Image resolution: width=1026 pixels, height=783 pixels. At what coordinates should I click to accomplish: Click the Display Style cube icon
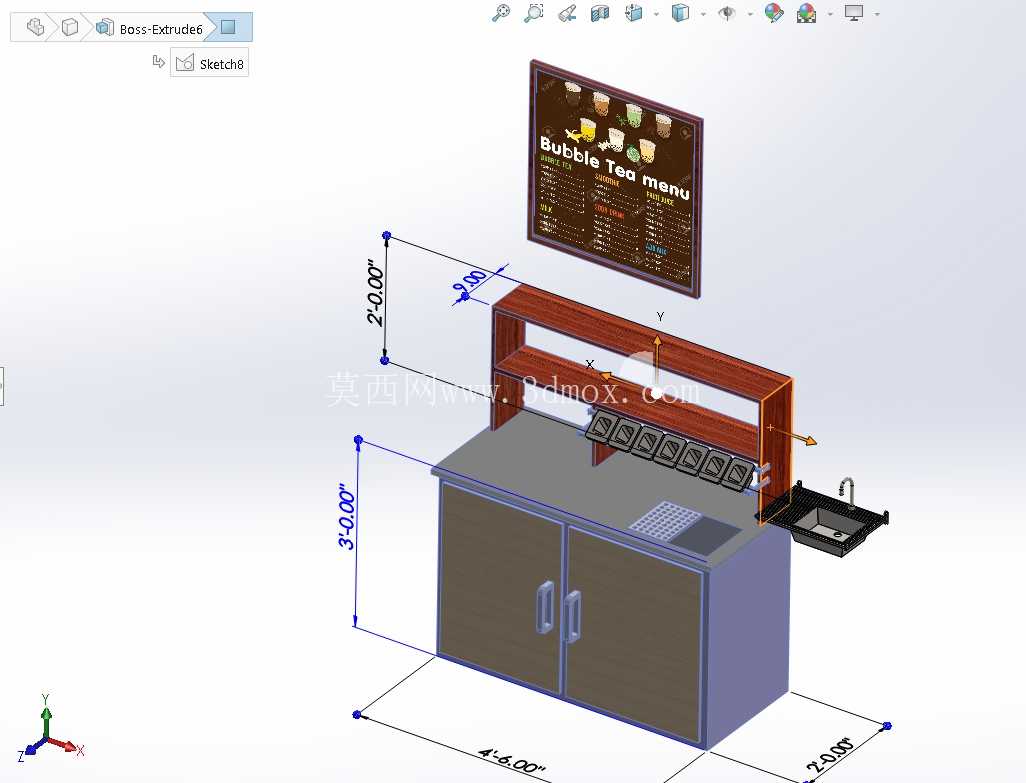(681, 12)
